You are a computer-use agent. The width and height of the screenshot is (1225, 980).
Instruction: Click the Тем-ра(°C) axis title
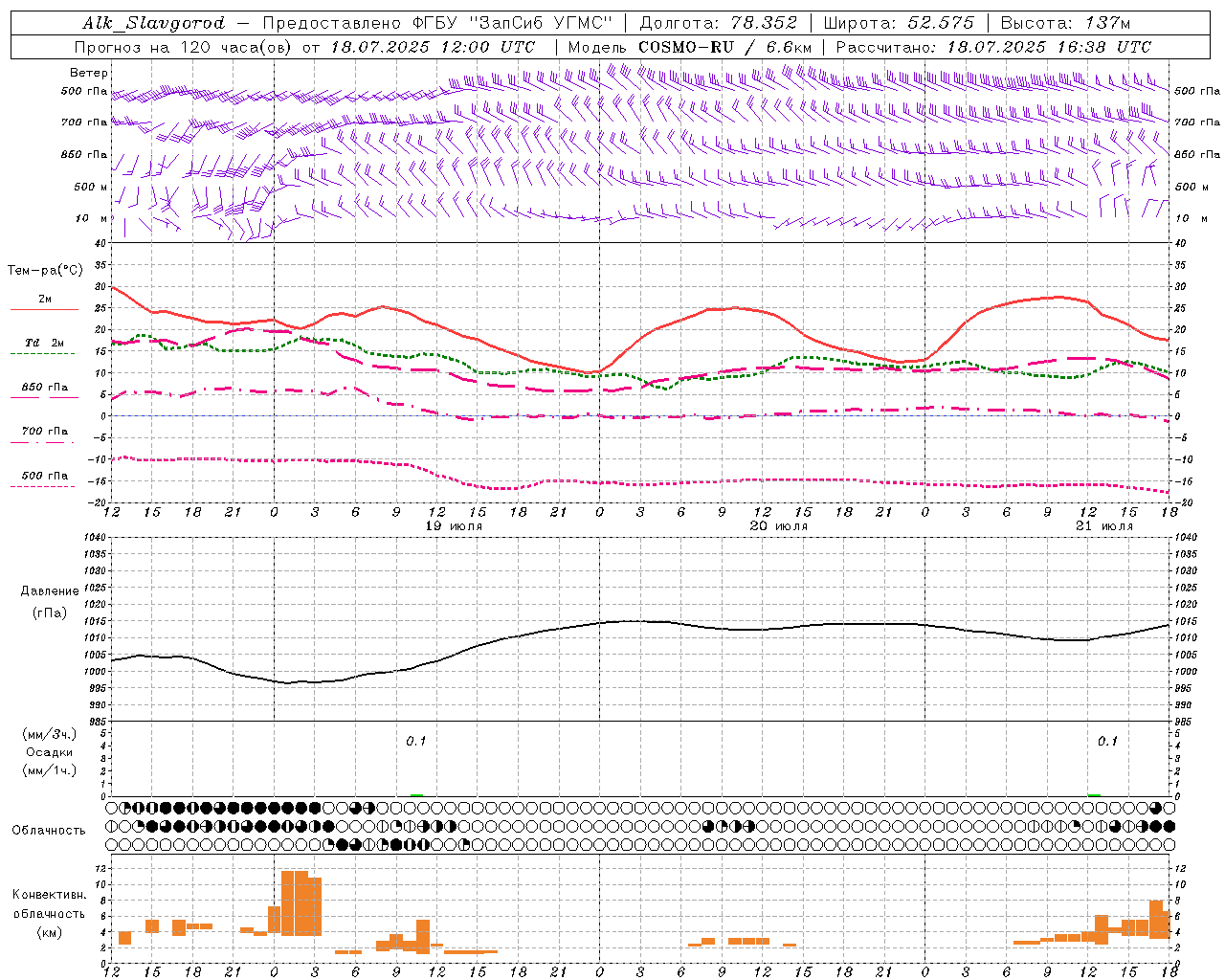click(x=45, y=271)
